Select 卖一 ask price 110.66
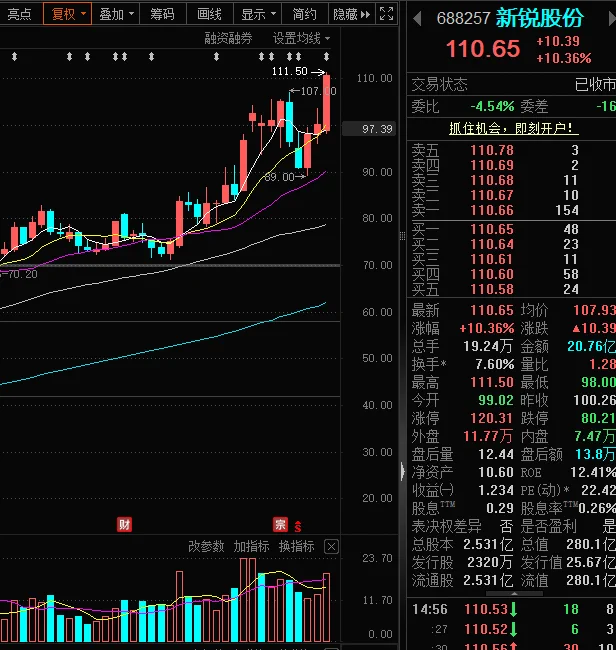 (492, 210)
